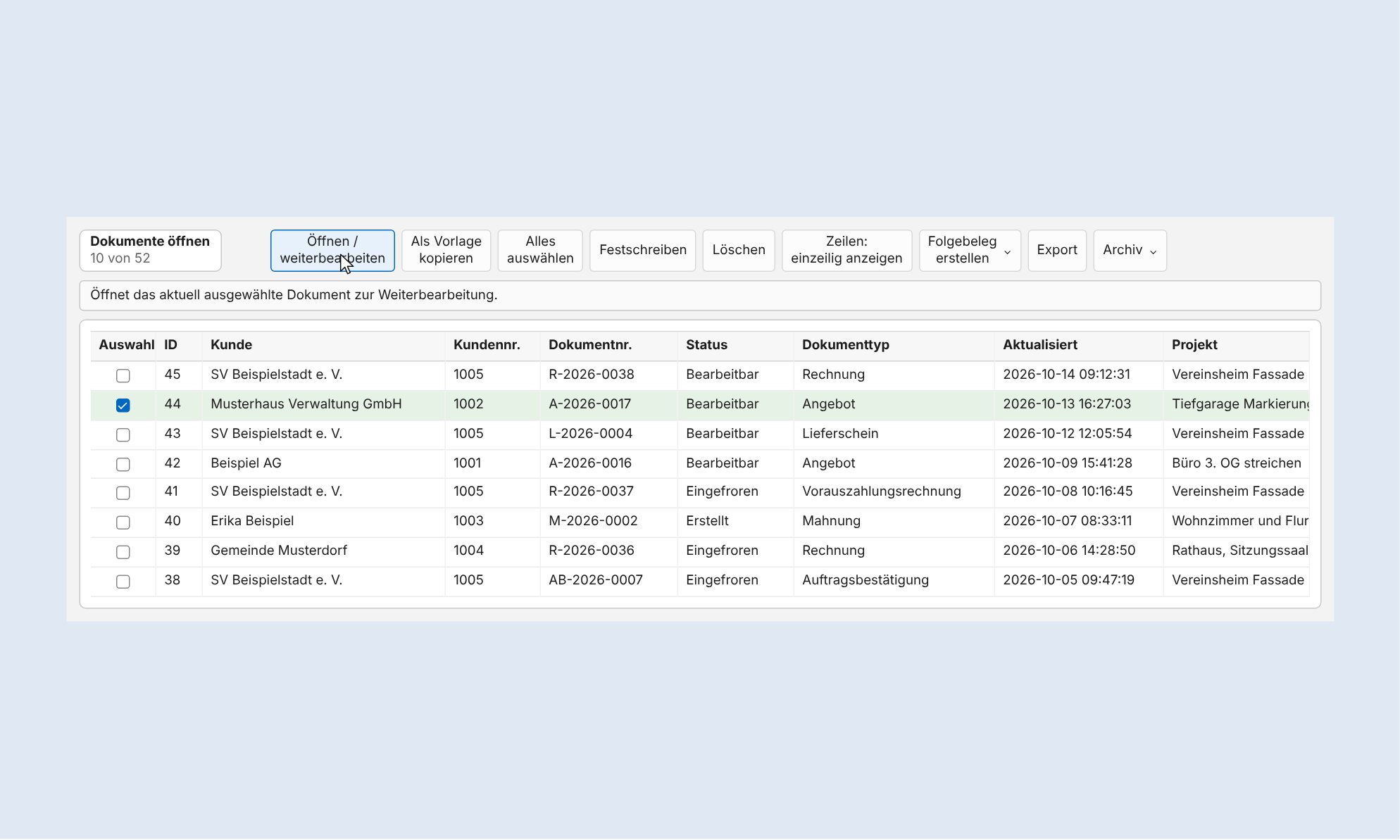Open the Dokumente öffnen panel button
The height and width of the screenshot is (840, 1400).
[150, 250]
